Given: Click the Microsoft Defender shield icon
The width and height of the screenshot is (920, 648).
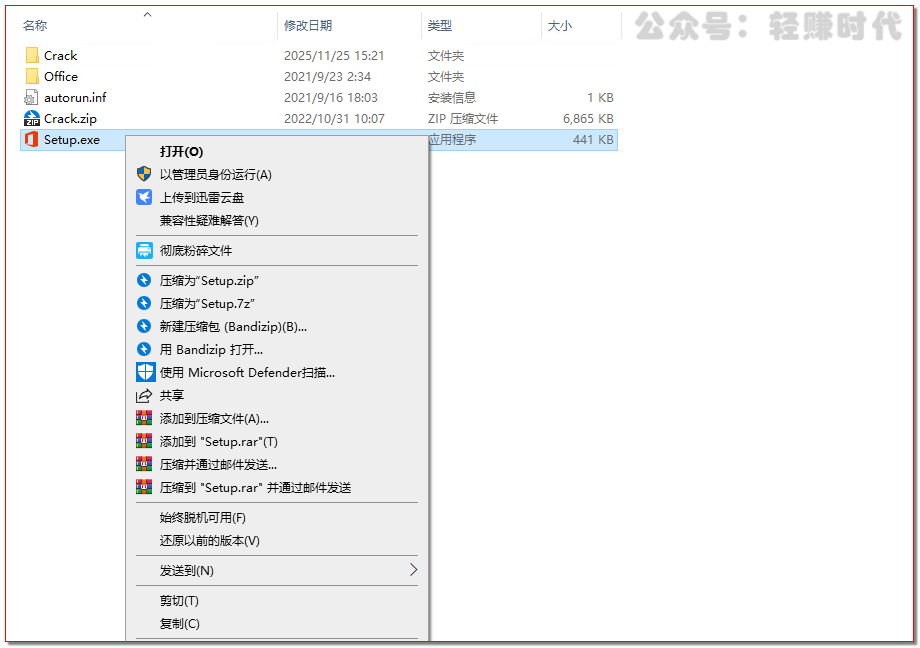Looking at the screenshot, I should pos(144,372).
